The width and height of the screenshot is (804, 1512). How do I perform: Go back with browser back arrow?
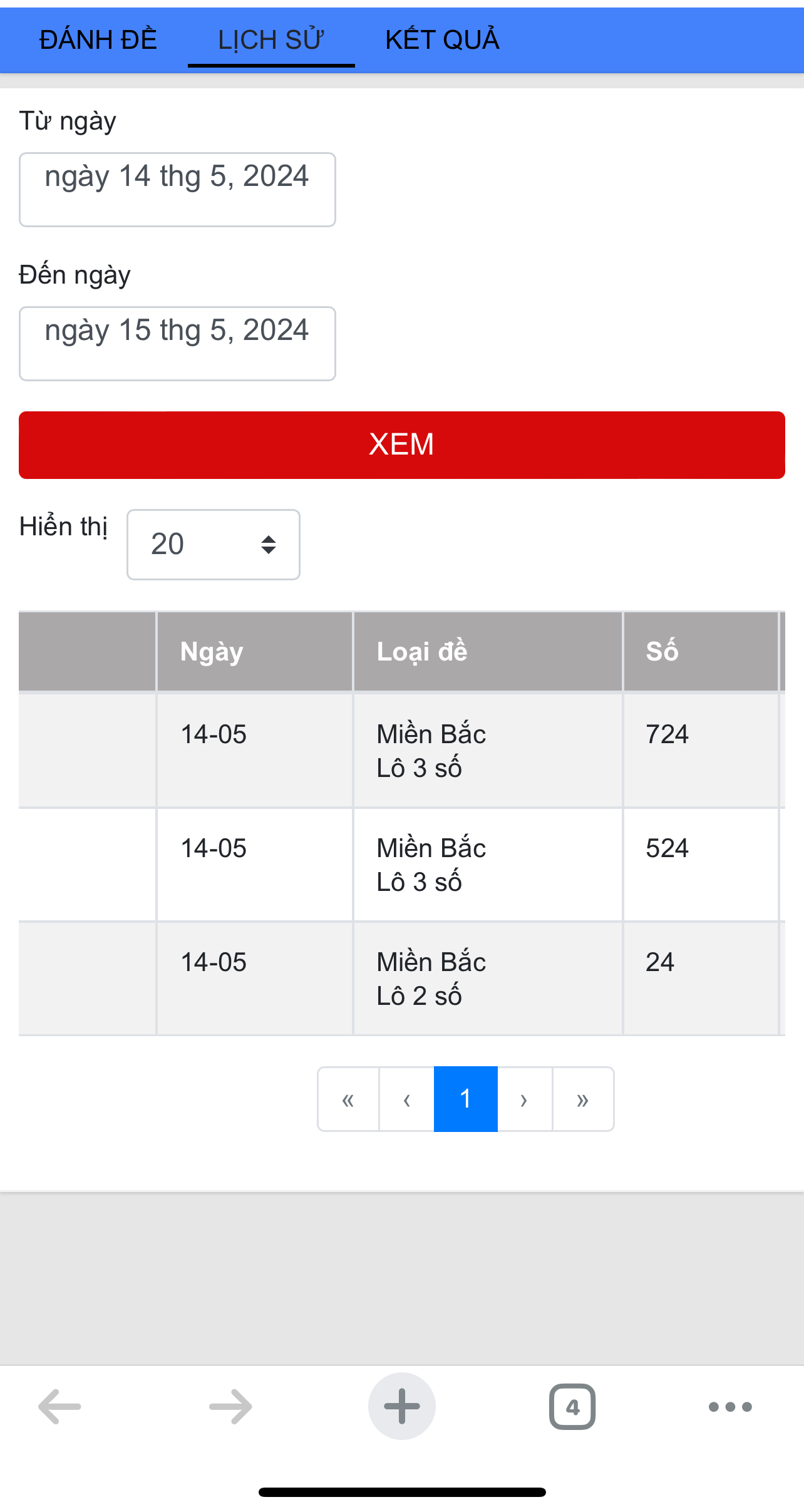click(x=59, y=1406)
